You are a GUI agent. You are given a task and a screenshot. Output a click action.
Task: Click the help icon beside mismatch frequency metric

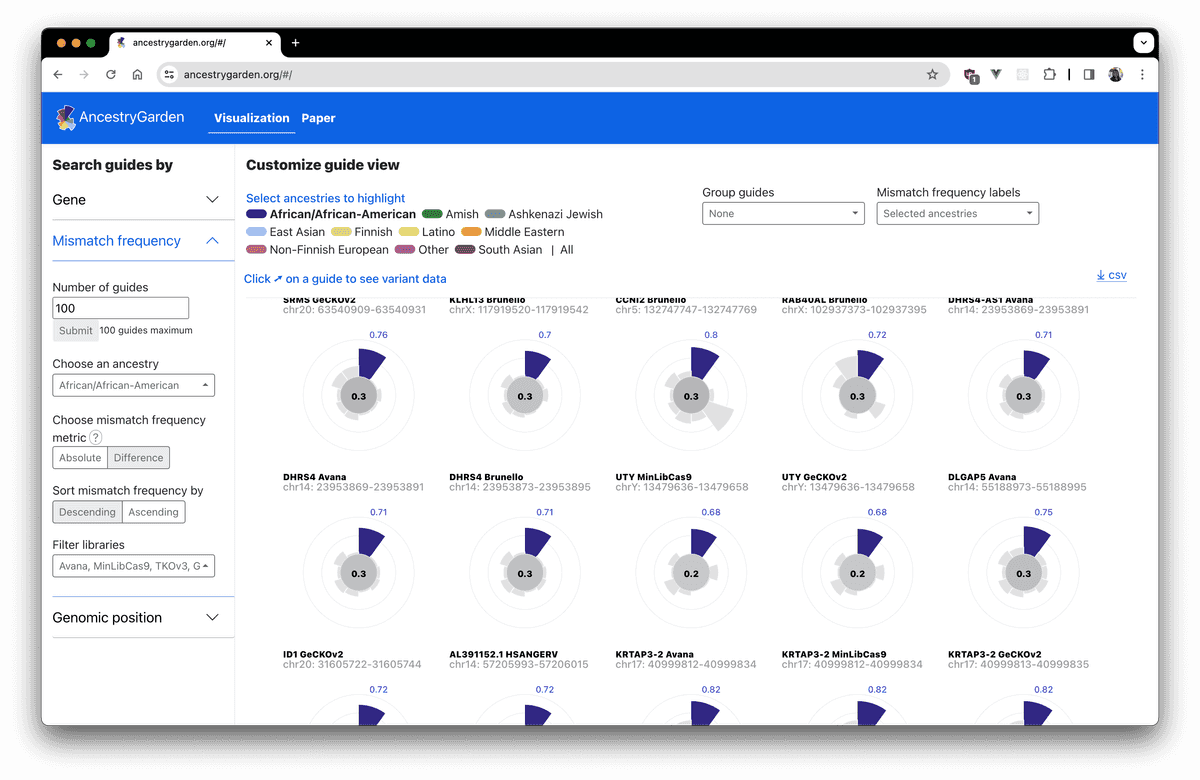[x=96, y=437]
